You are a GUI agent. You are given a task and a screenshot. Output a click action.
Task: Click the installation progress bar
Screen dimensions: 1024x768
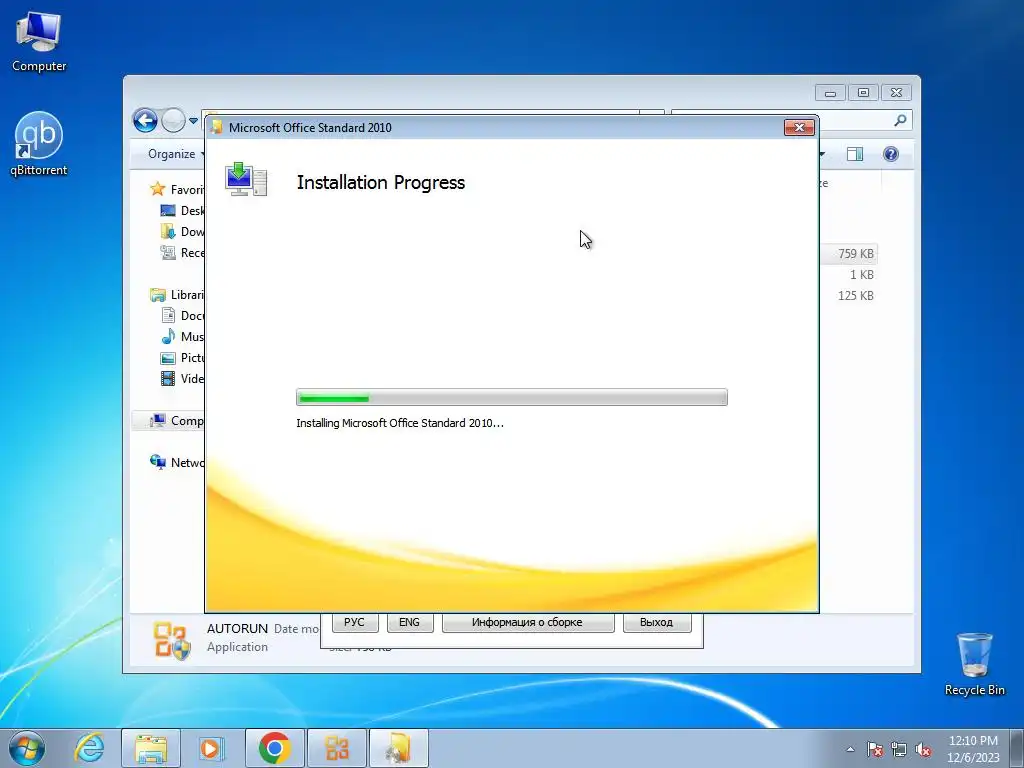[511, 397]
